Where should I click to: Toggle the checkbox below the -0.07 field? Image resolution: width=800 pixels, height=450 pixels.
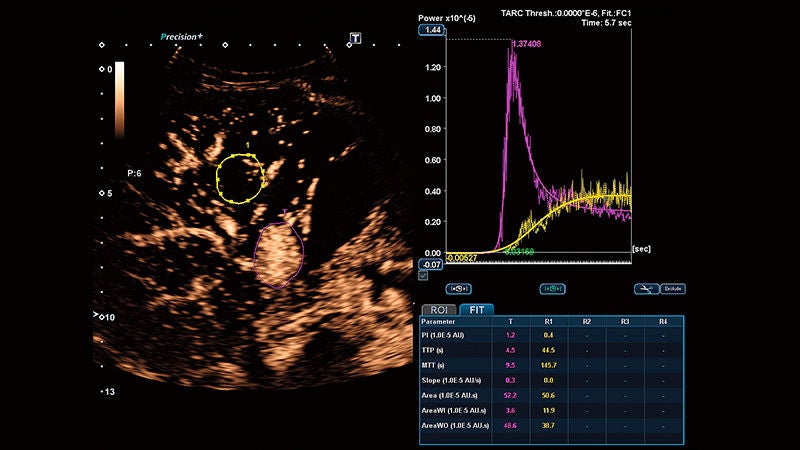coord(423,276)
